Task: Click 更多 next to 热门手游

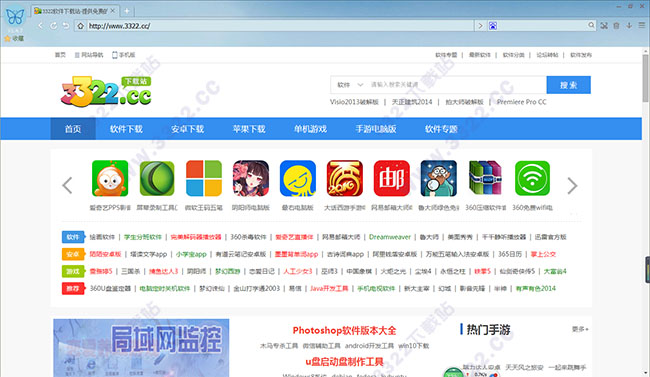Action: [580, 329]
